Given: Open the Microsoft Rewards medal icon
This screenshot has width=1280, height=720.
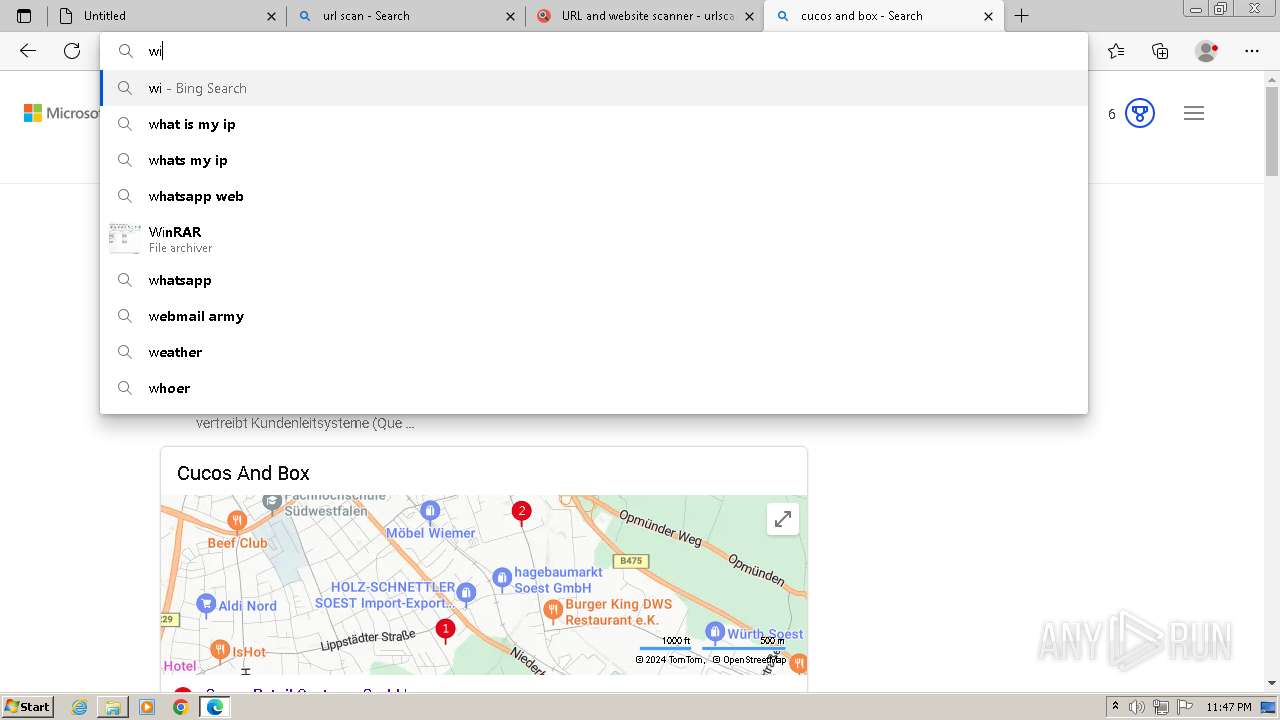Looking at the screenshot, I should tap(1140, 113).
